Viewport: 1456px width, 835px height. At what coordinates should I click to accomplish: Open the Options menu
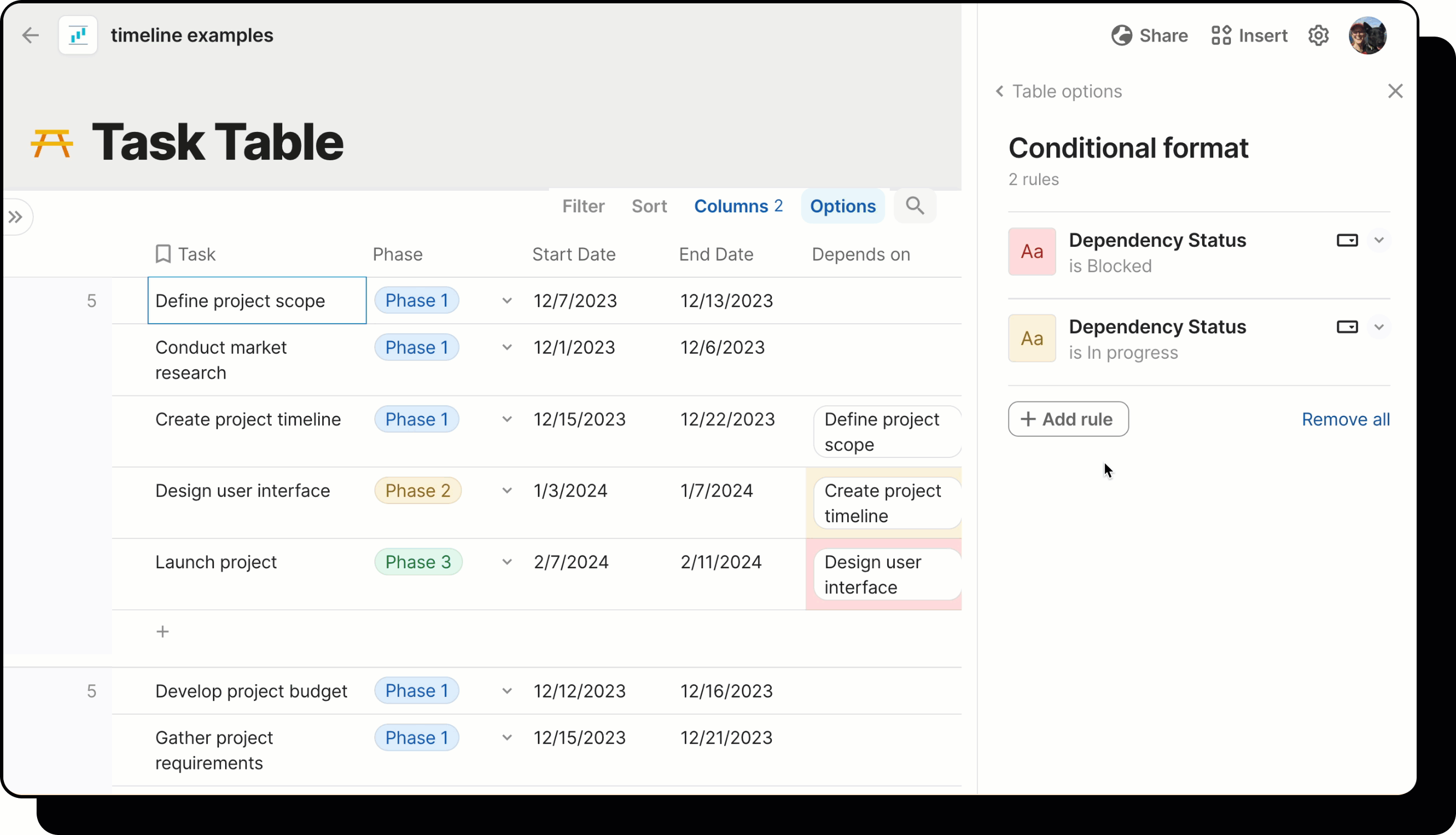[x=842, y=206]
